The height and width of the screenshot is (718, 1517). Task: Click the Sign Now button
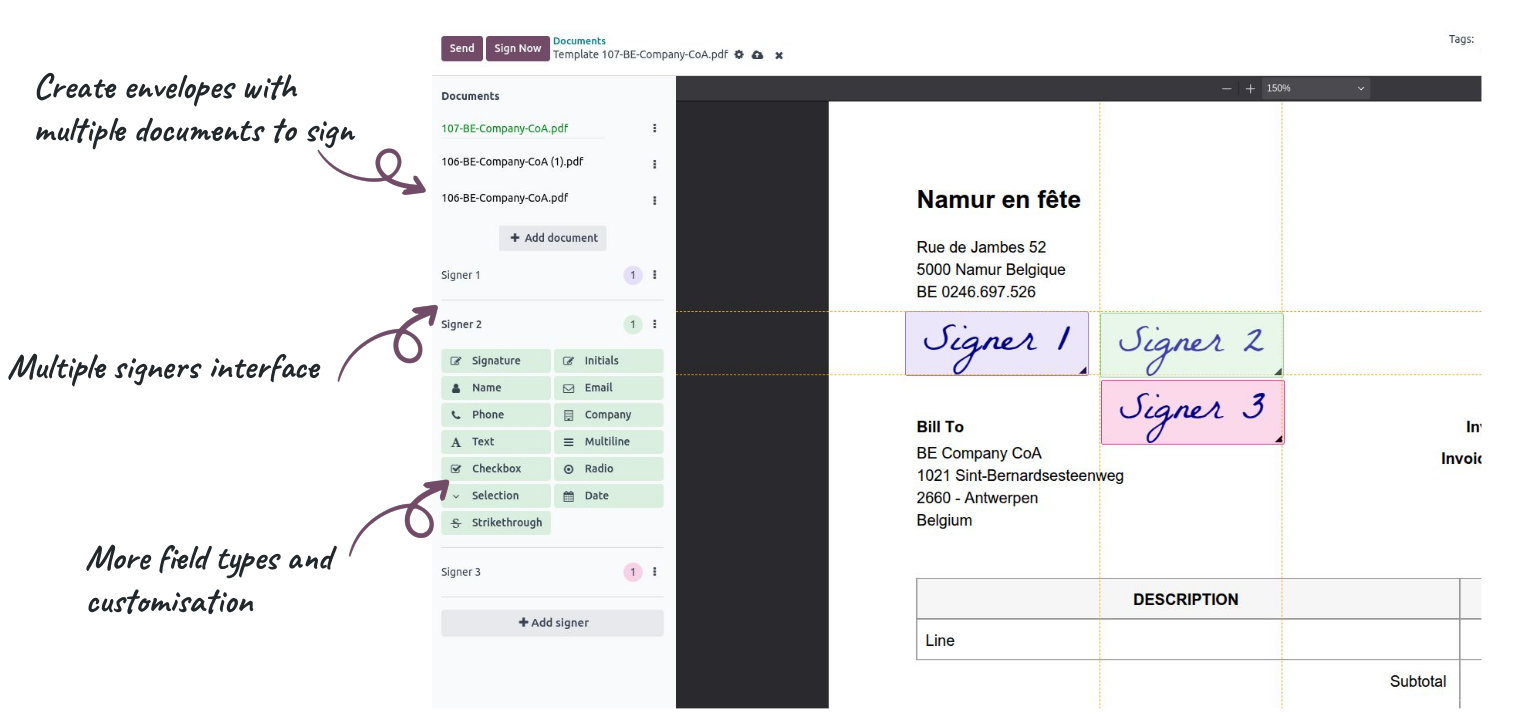point(517,48)
